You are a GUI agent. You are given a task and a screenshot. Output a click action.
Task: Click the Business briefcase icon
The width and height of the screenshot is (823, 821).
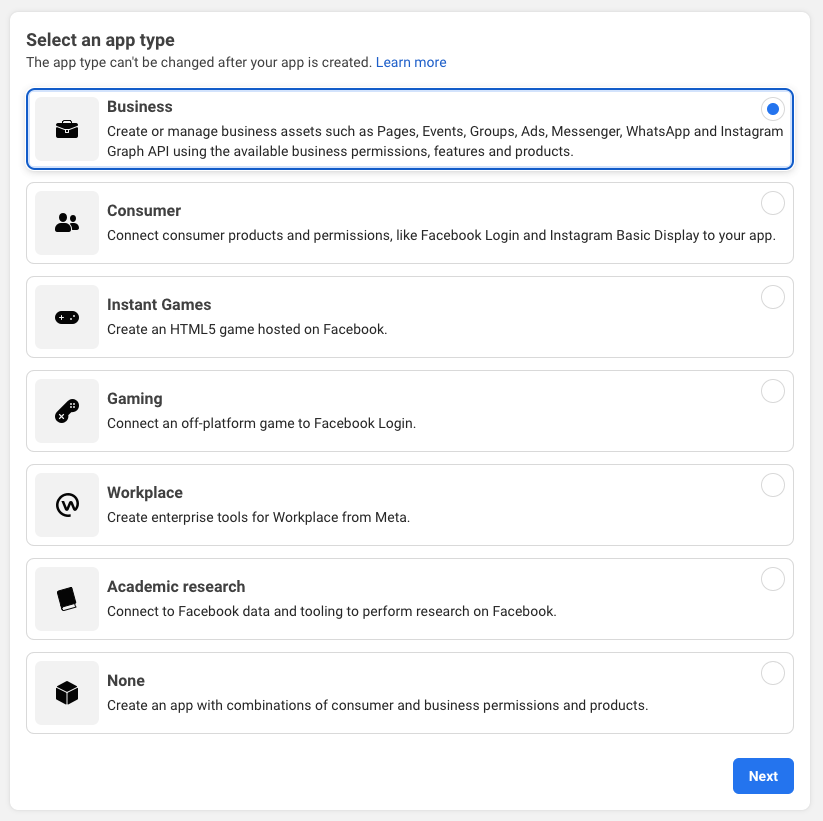coord(66,129)
